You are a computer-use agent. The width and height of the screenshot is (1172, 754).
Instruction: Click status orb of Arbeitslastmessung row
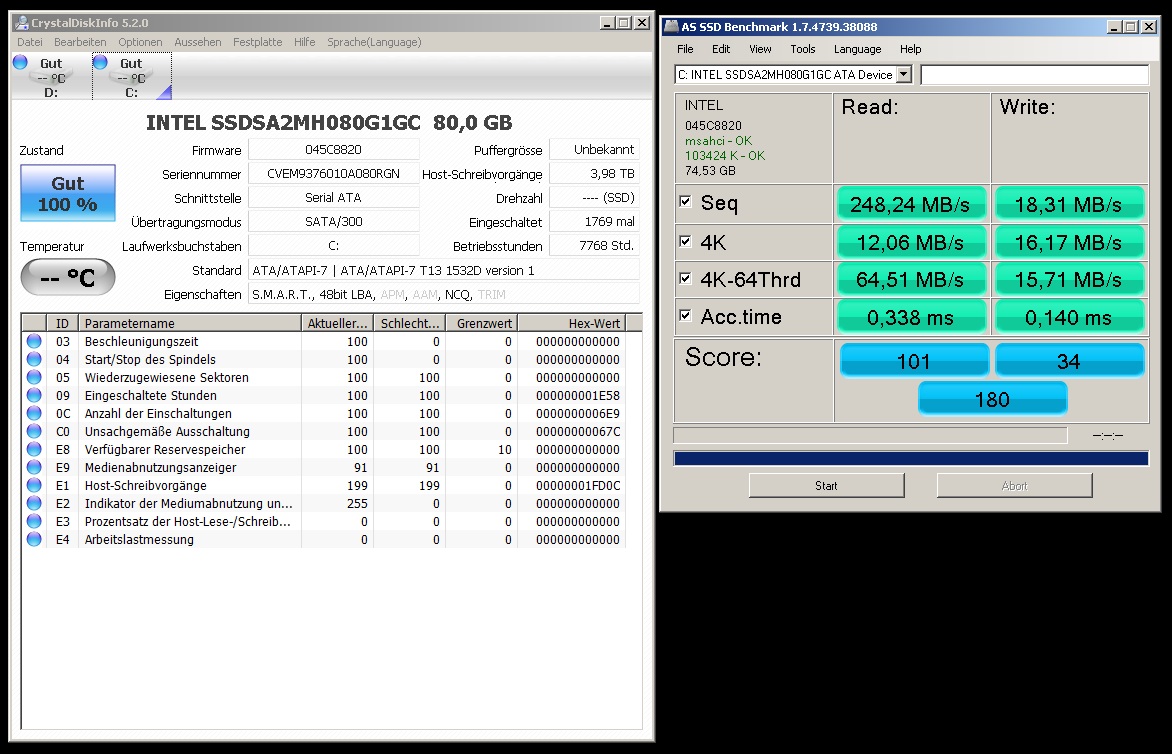34,539
